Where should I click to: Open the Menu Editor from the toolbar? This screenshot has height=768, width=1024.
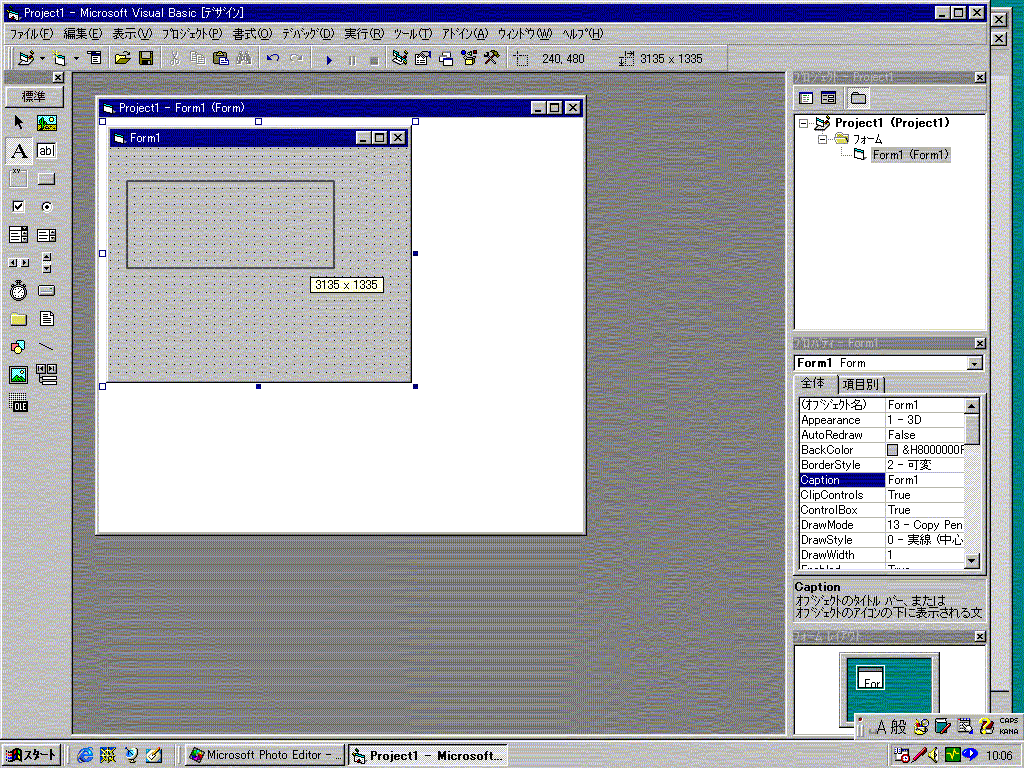point(95,59)
